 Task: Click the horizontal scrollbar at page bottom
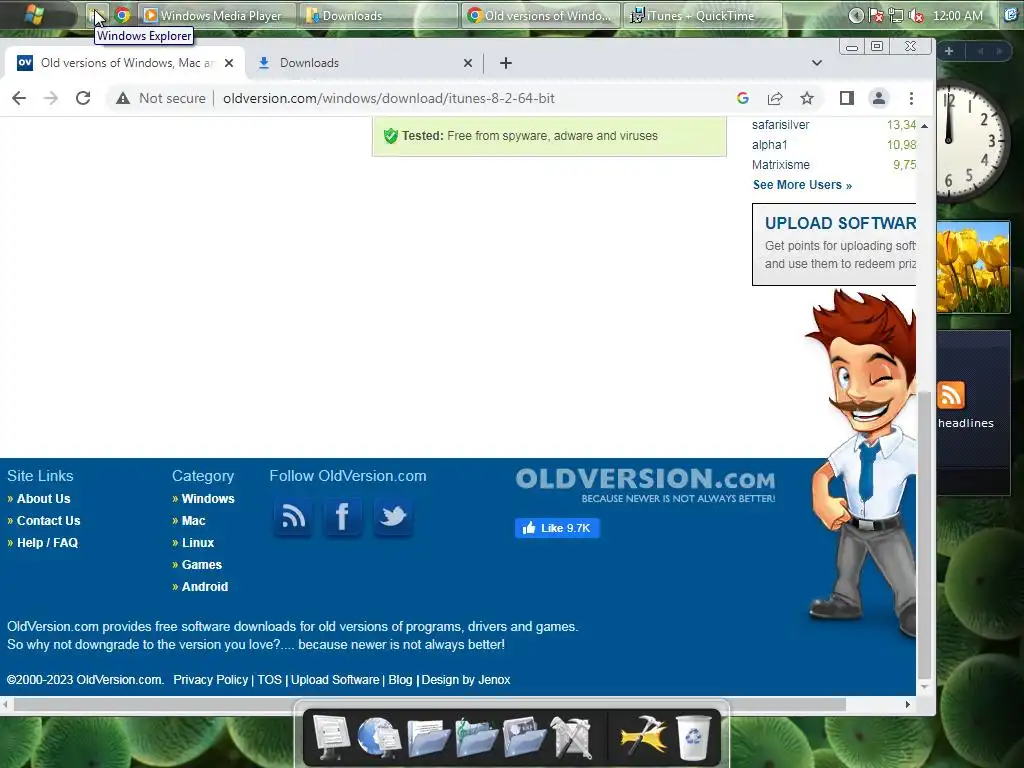(x=430, y=705)
